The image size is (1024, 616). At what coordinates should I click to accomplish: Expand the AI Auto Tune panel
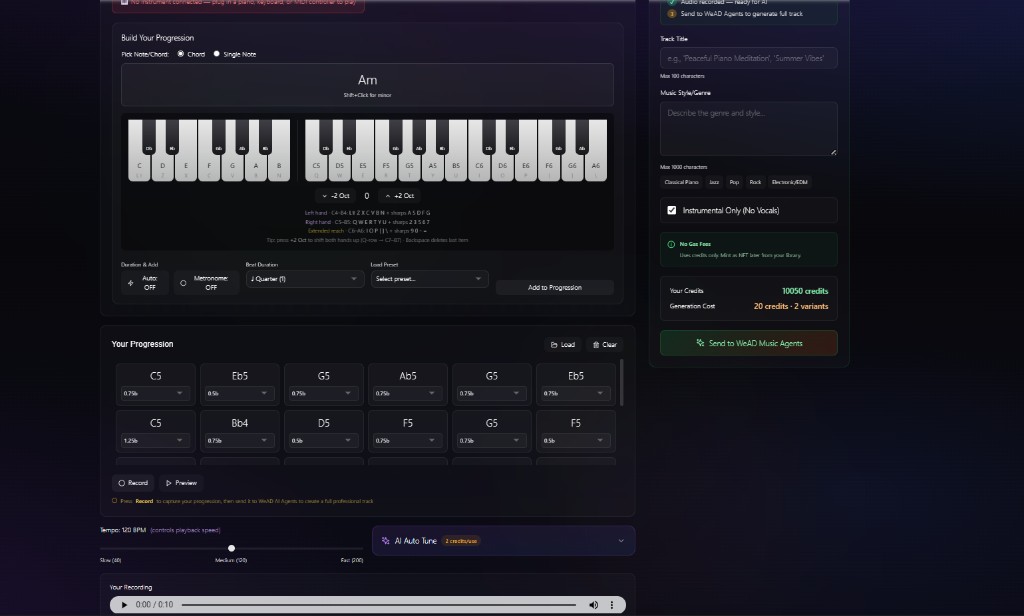click(x=504, y=541)
